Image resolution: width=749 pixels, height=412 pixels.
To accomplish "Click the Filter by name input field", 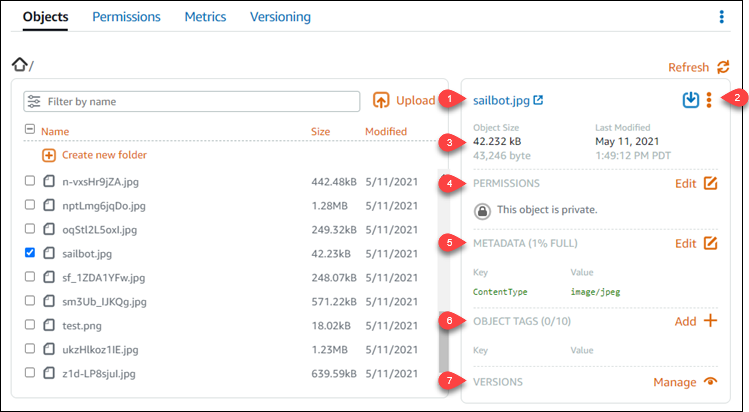I will tap(200, 101).
